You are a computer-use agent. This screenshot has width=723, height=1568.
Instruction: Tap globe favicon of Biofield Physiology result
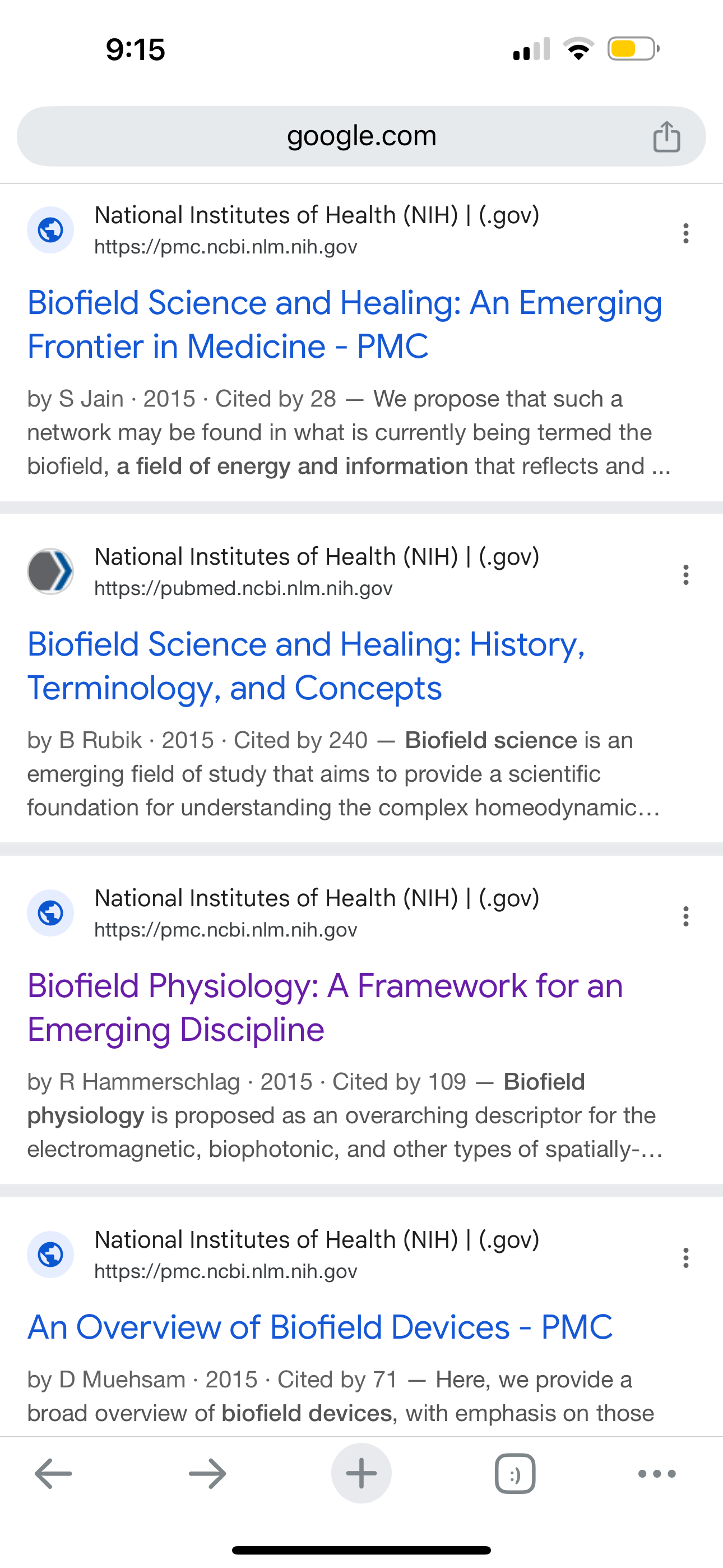pos(50,913)
